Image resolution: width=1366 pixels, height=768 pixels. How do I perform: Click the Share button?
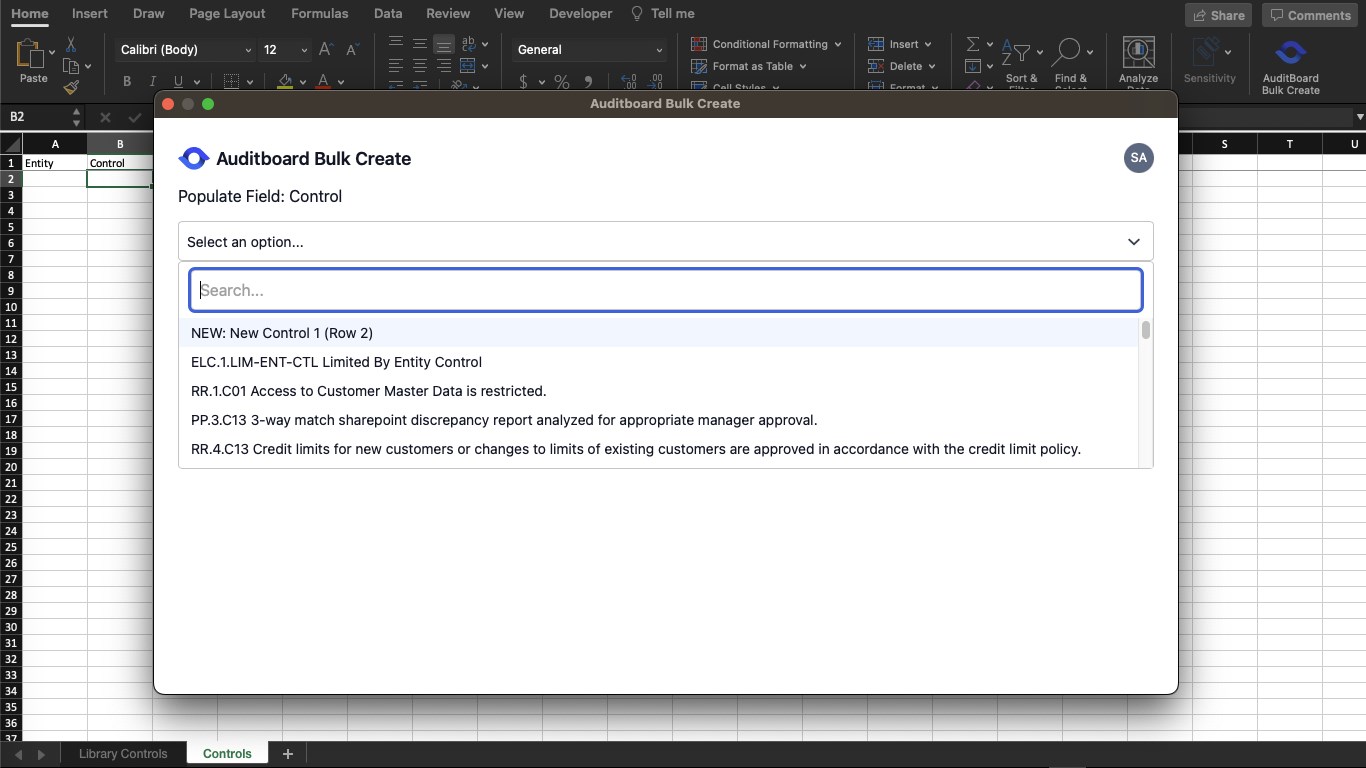coord(1219,15)
